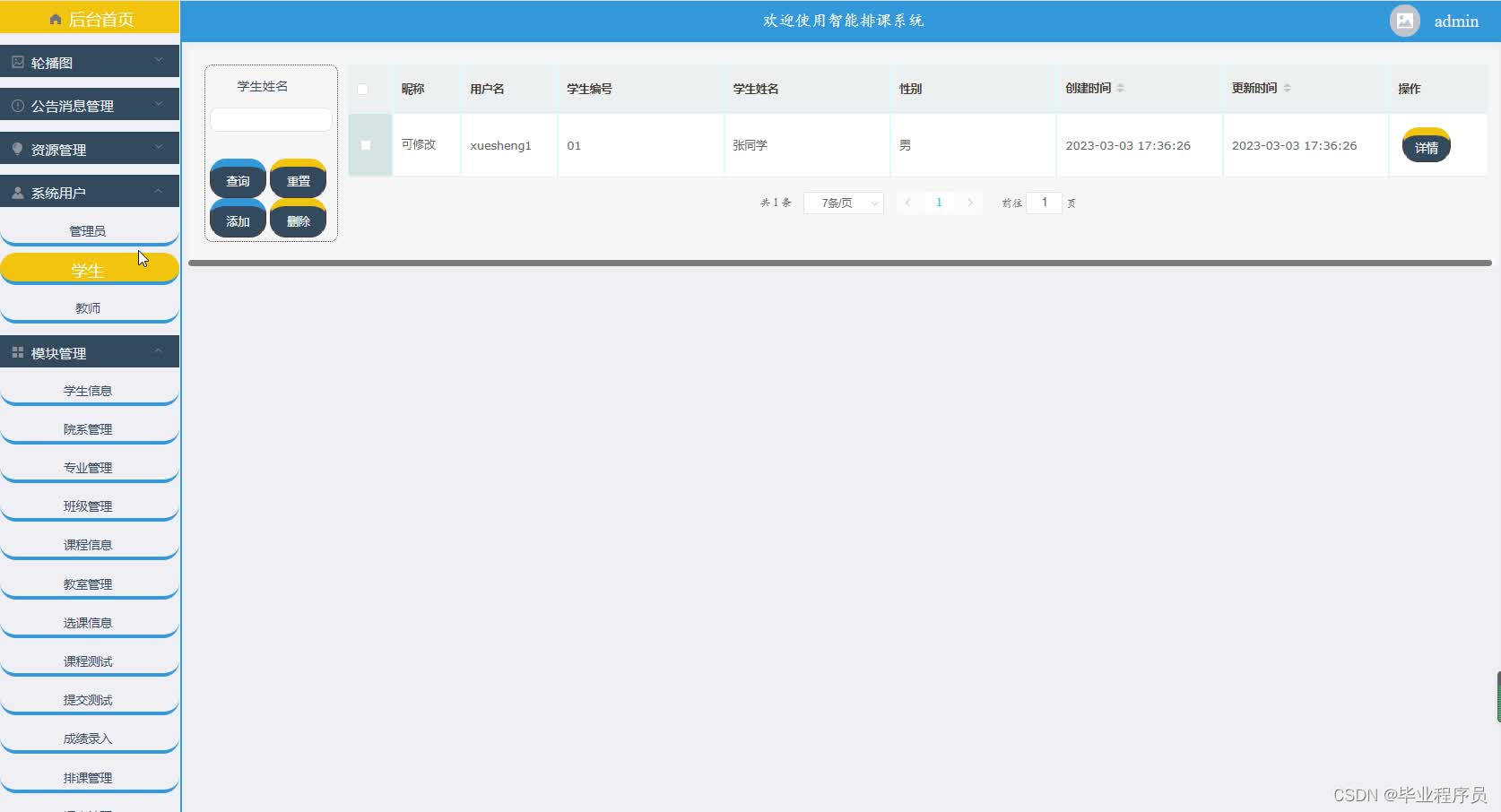Viewport: 1501px width, 812px height.
Task: Click the 轮播图 picture icon
Action: 18,62
